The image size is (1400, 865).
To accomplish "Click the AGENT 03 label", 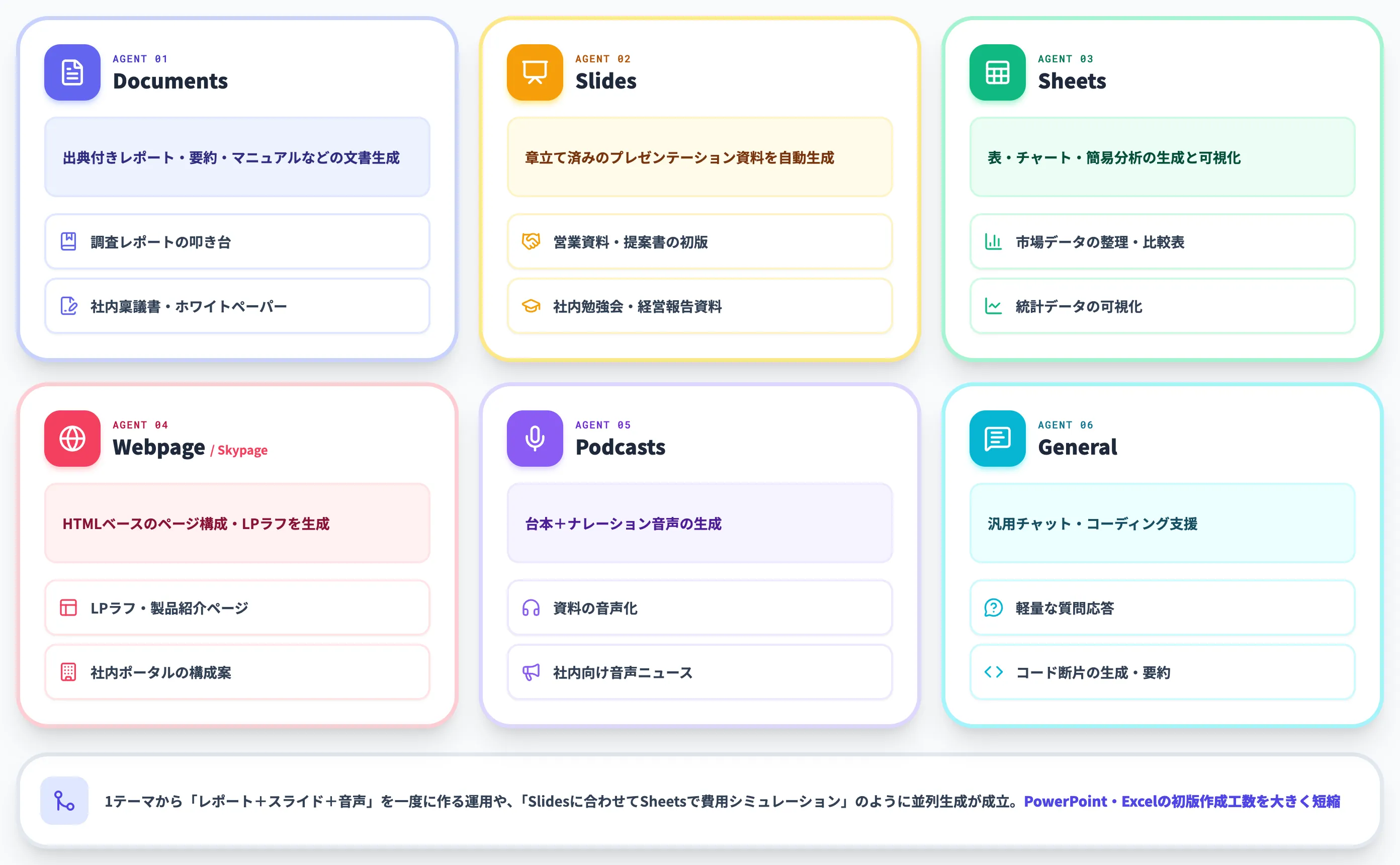I will (x=1066, y=59).
